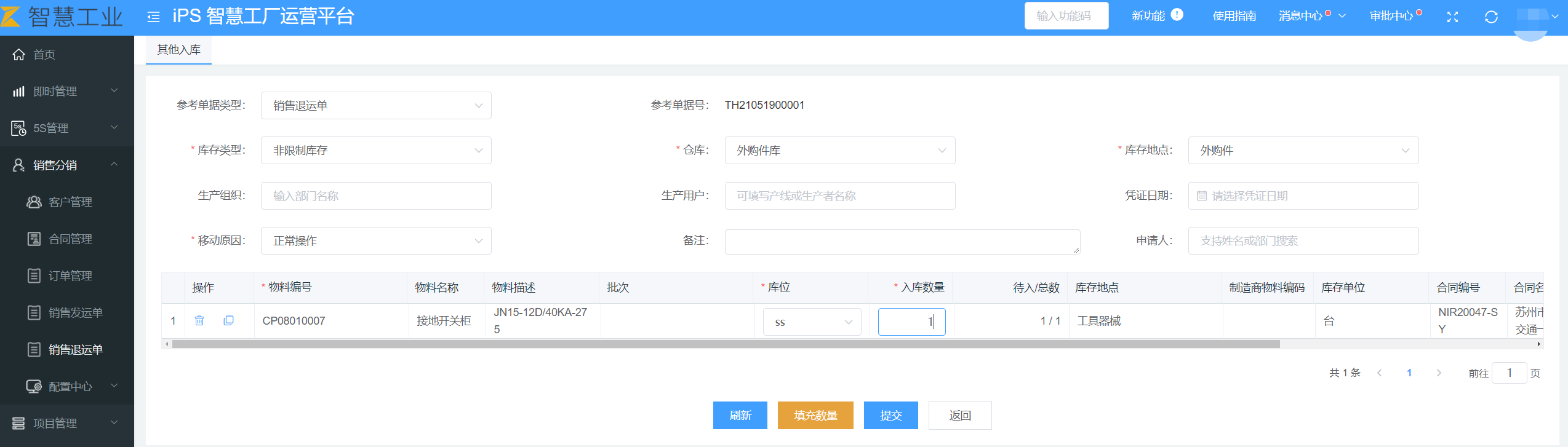
Task: Open the 参考单据类型 dropdown
Action: (x=376, y=106)
